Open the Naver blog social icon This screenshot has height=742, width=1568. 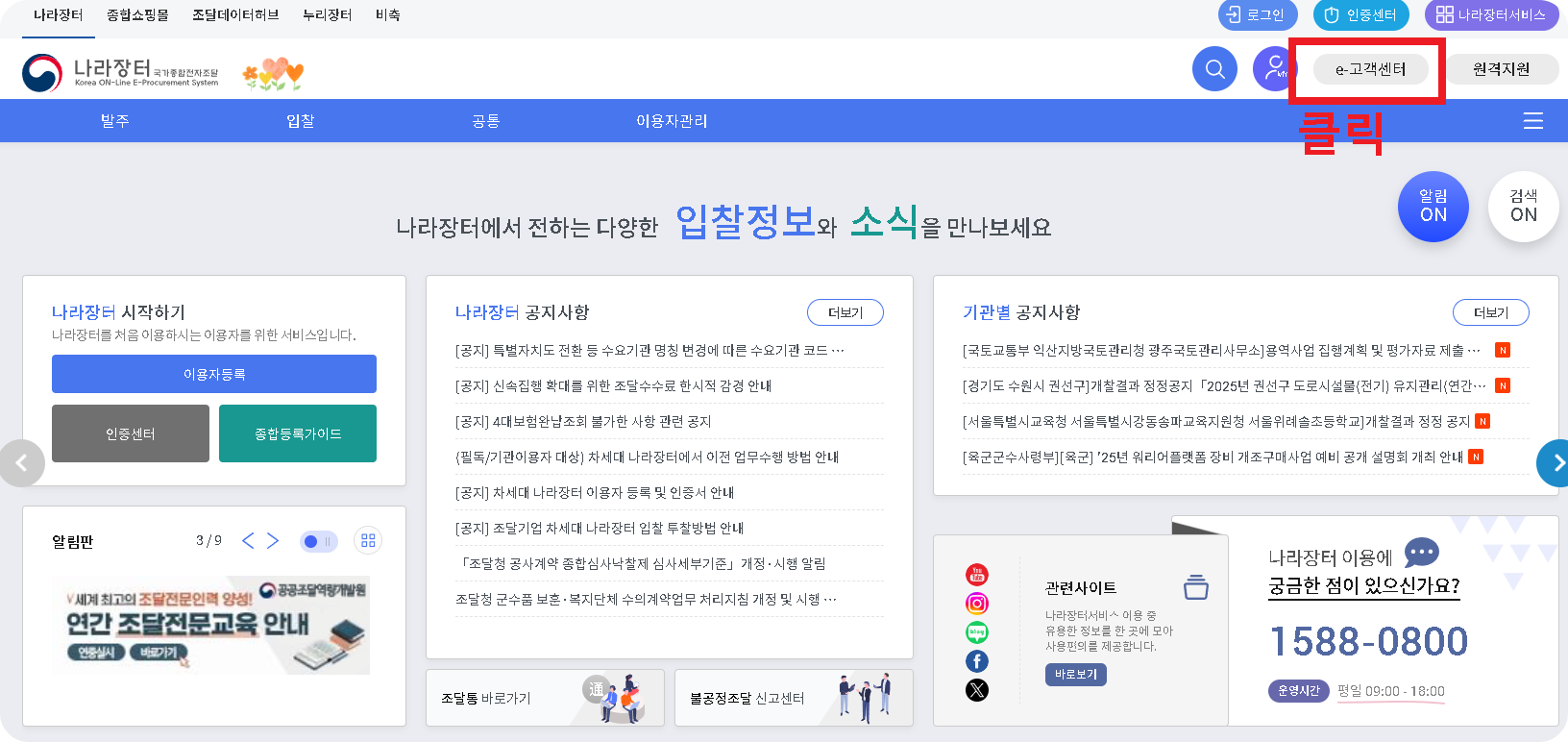[x=976, y=632]
